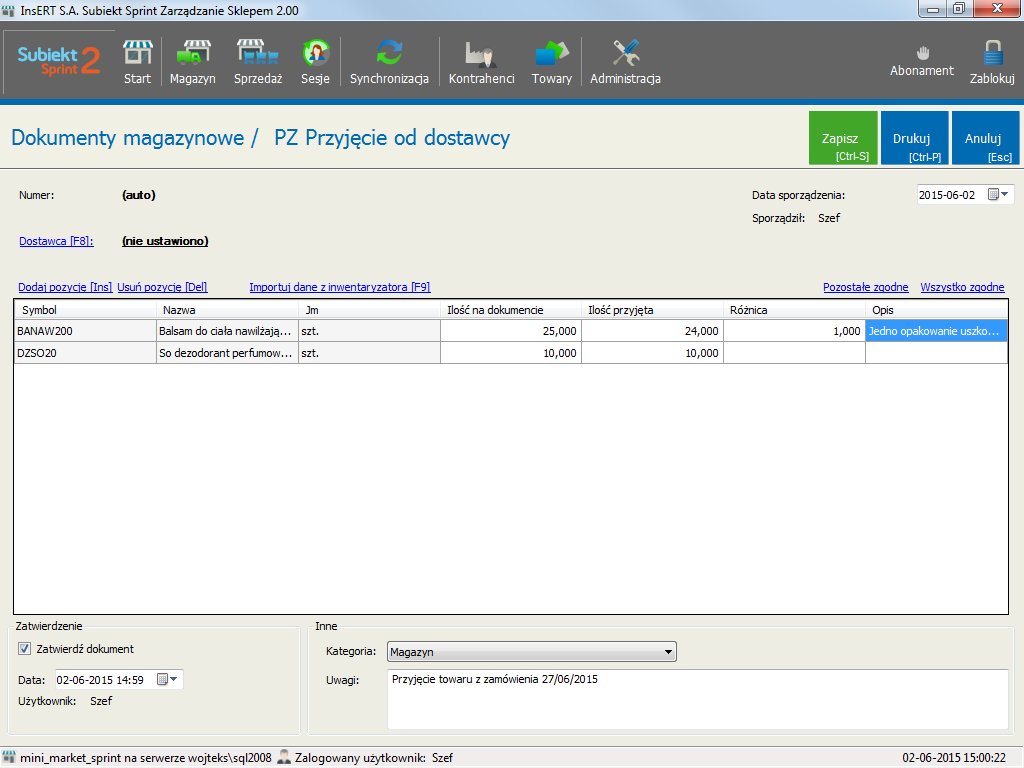This screenshot has width=1024, height=768.
Task: Click the 25,000 document quantity cell
Action: click(x=511, y=331)
